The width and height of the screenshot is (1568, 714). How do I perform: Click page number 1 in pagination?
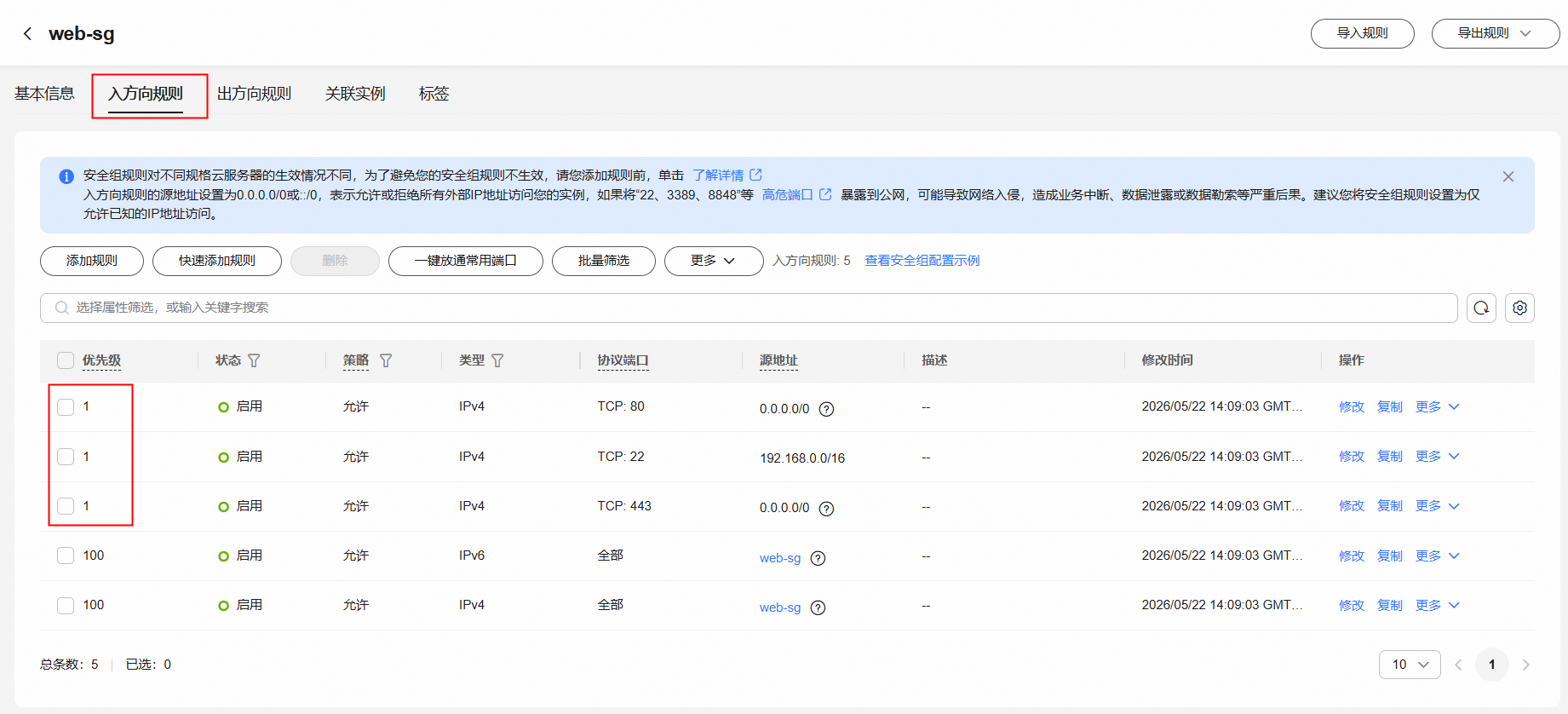click(1491, 665)
